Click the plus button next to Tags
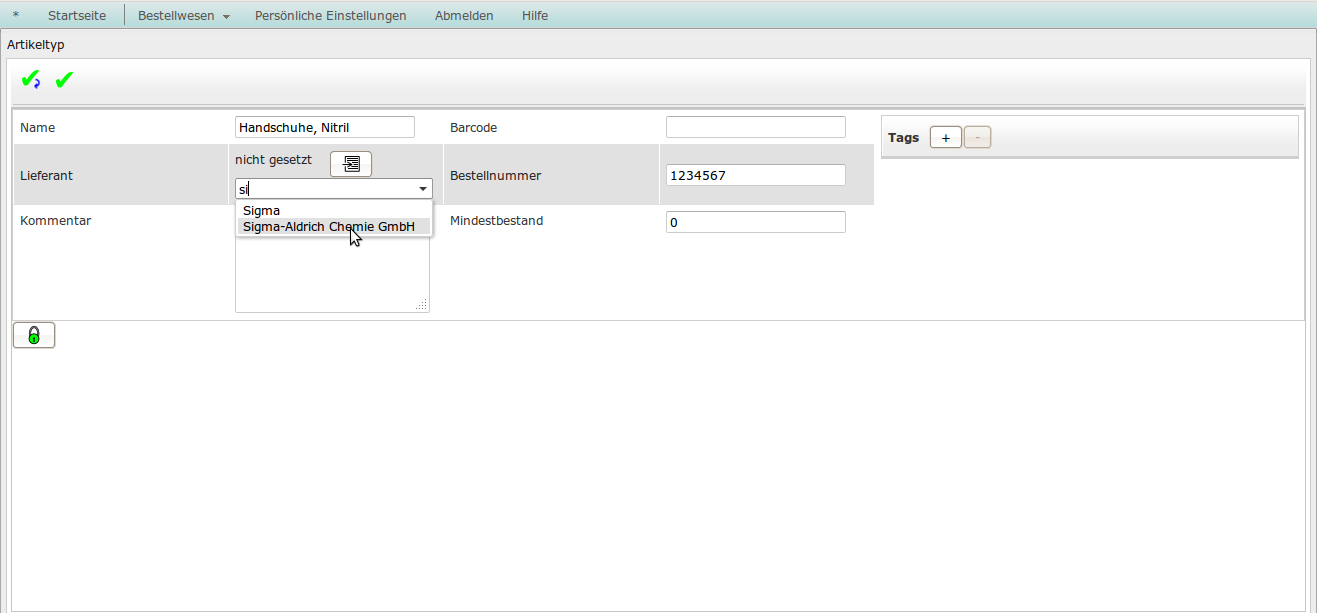This screenshot has height=613, width=1317. (x=946, y=137)
